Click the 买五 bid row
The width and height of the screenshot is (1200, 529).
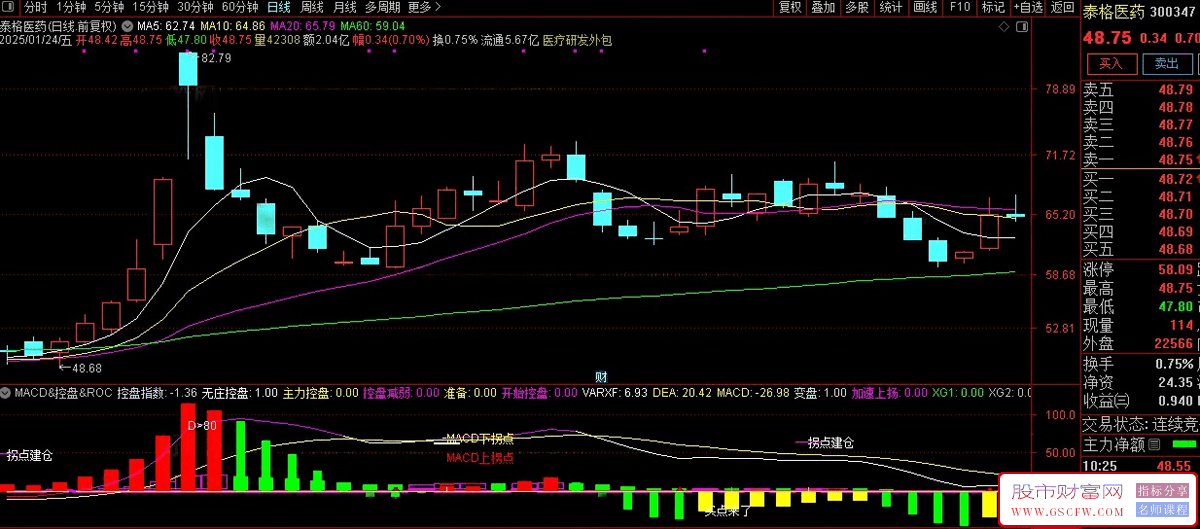pyautogui.click(x=1140, y=249)
